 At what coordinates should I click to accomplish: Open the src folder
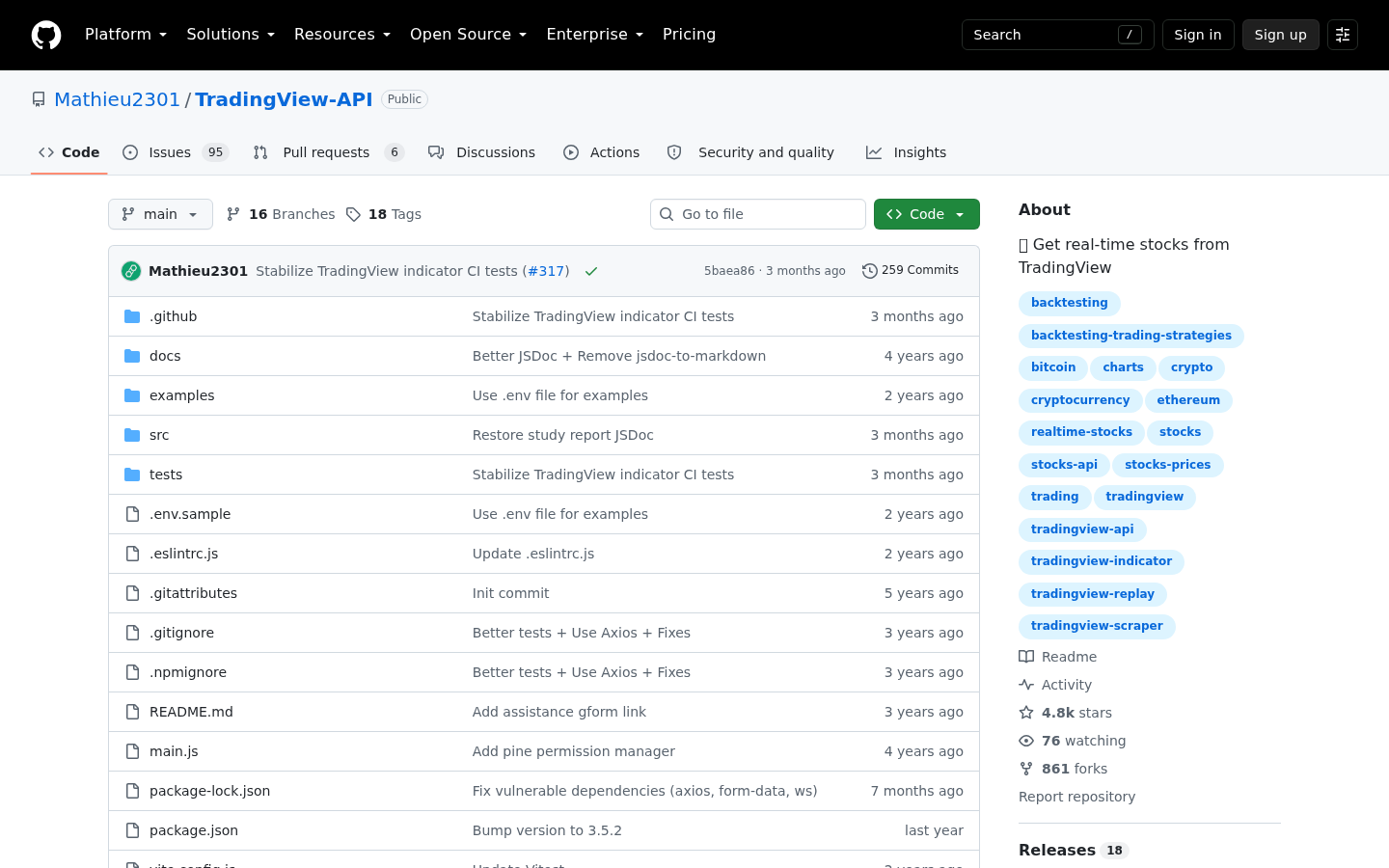[159, 435]
